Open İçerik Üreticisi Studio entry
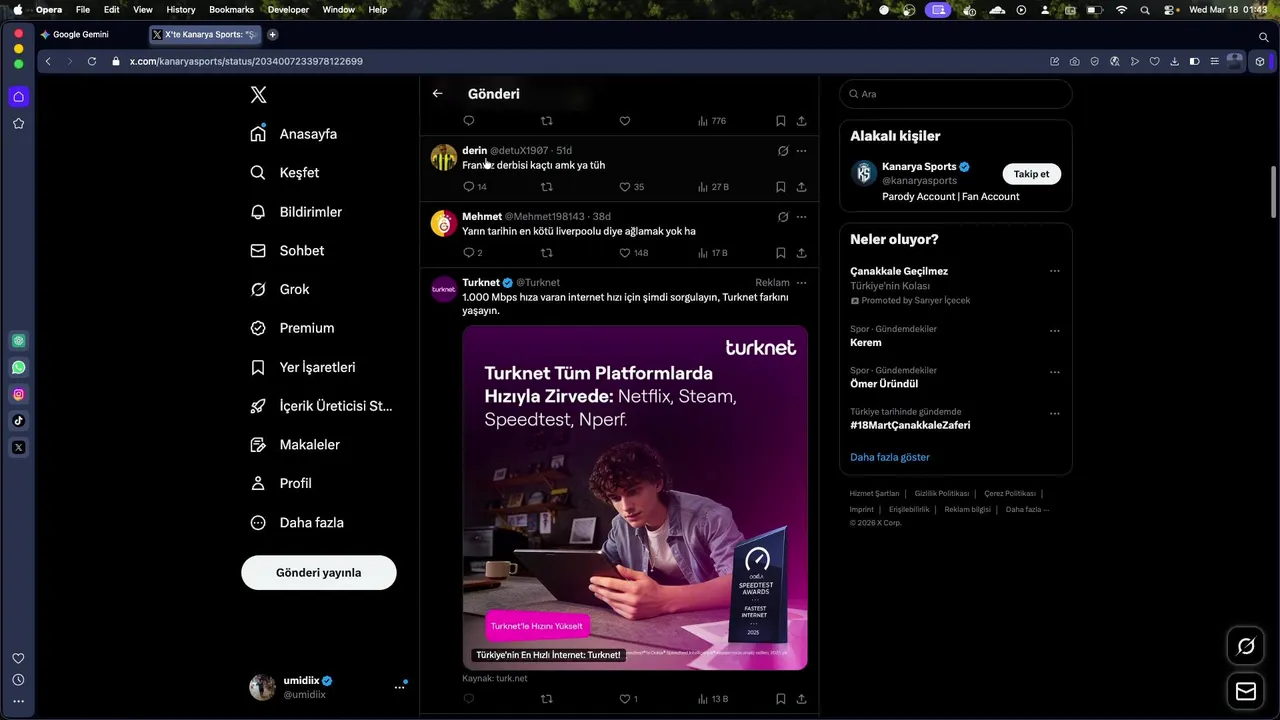The height and width of the screenshot is (720, 1280). (x=321, y=406)
